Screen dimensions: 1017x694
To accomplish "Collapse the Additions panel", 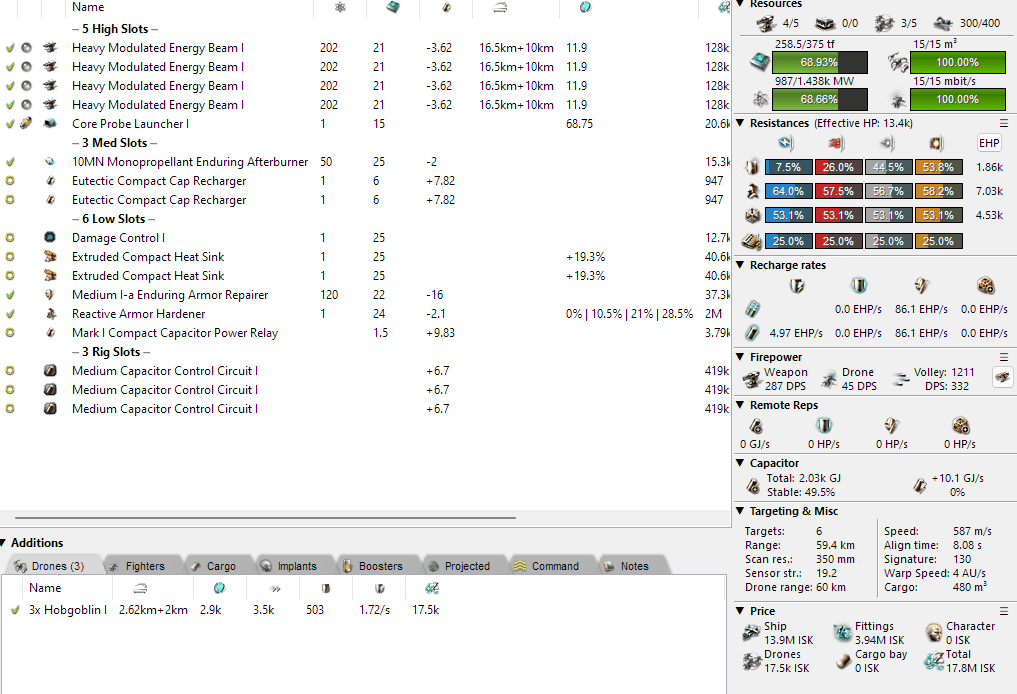I will 5,543.
